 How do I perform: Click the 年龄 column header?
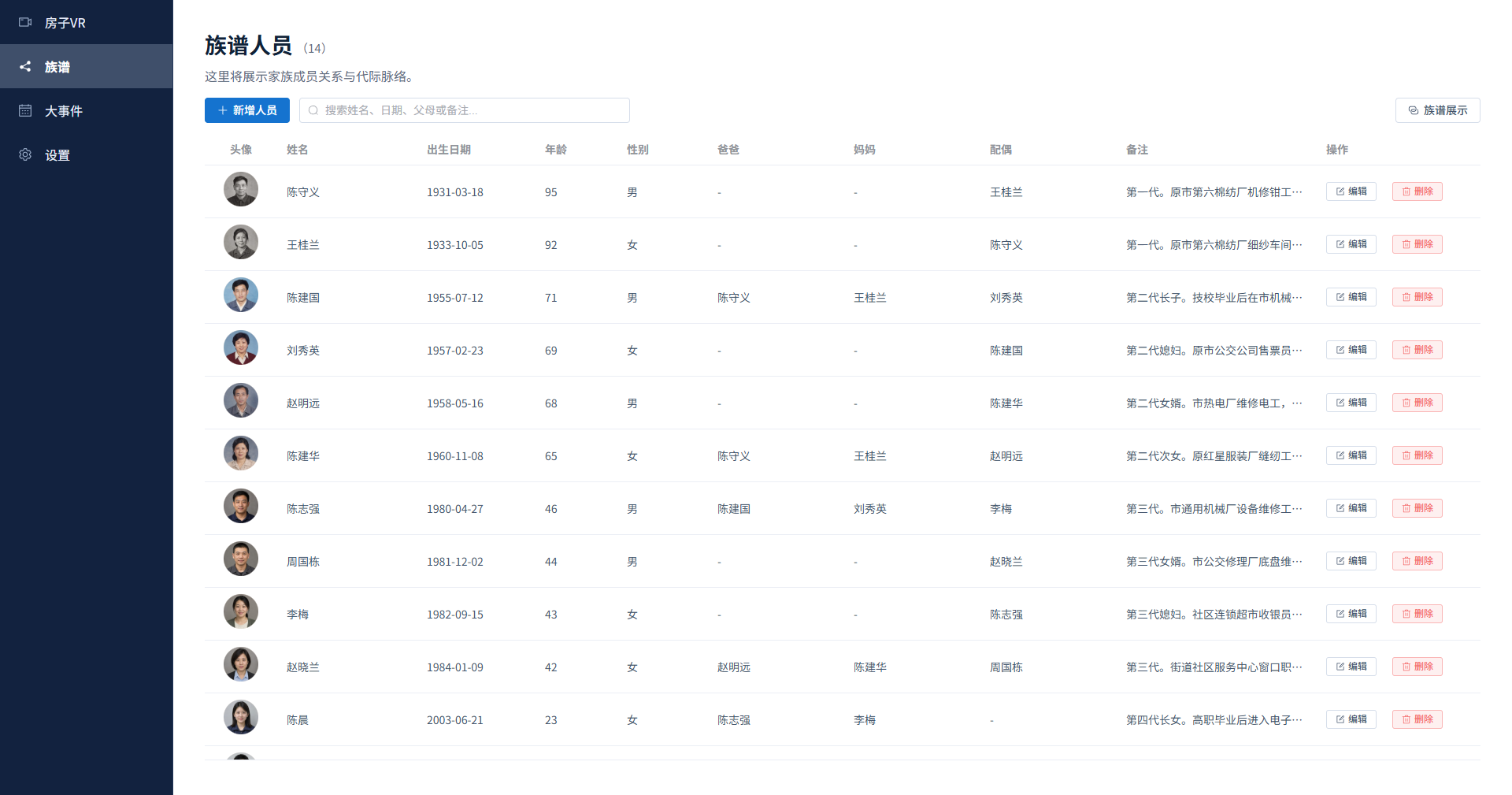556,150
